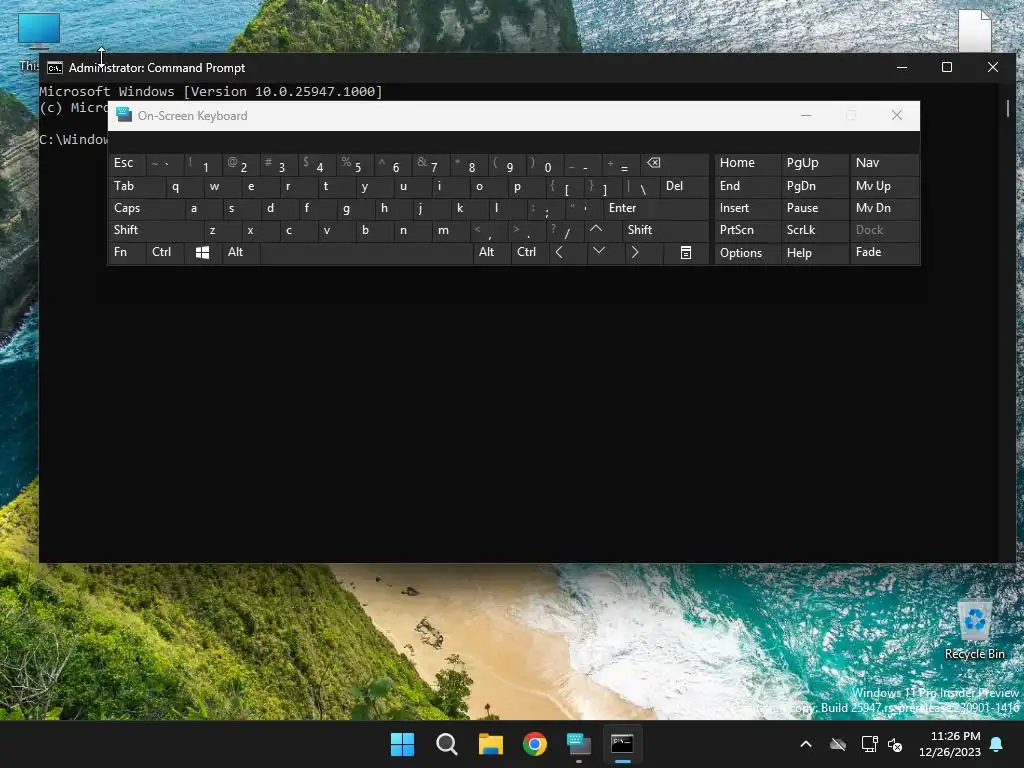Screen dimensions: 1024x768
Task: Open the network status tray icon
Action: pyautogui.click(x=869, y=744)
